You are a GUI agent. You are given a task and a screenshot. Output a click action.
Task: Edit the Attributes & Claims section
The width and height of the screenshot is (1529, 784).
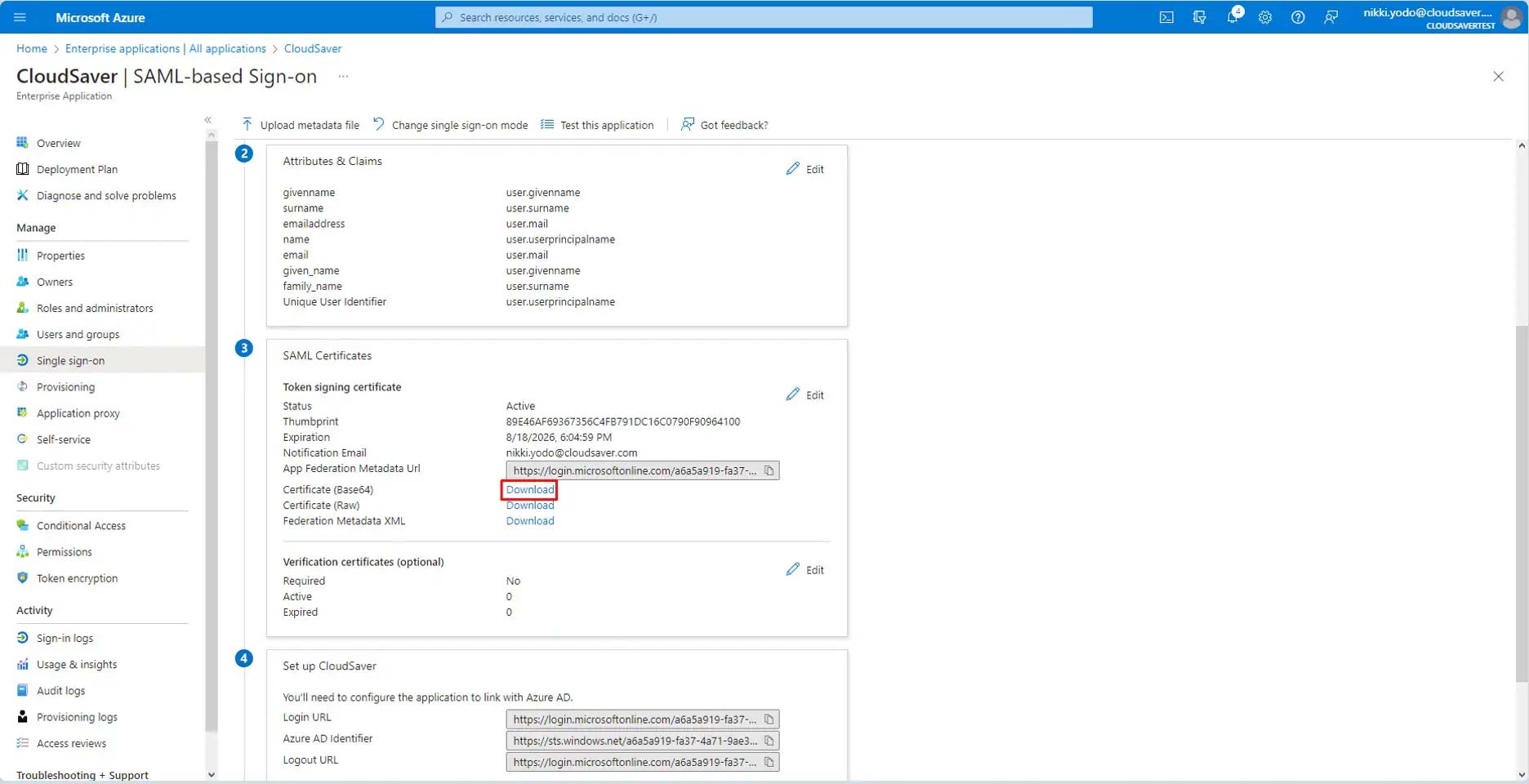pos(805,169)
